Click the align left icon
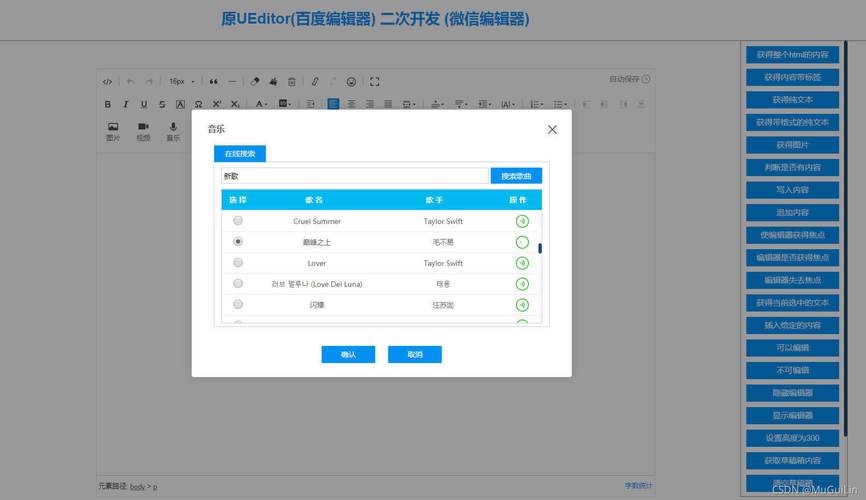866x500 pixels. [333, 104]
